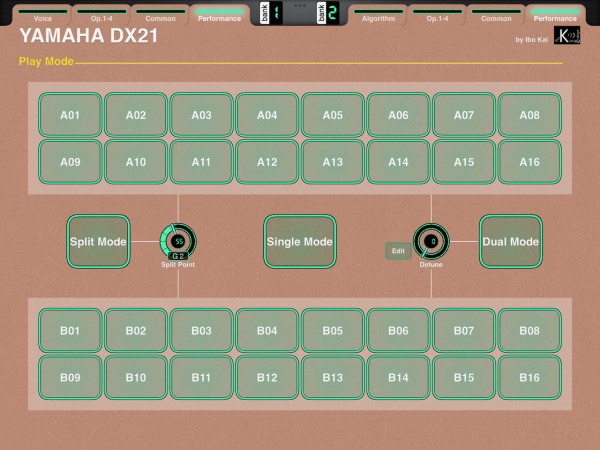Screen dimensions: 600x450
Task: Click the Detune label
Action: point(431,264)
